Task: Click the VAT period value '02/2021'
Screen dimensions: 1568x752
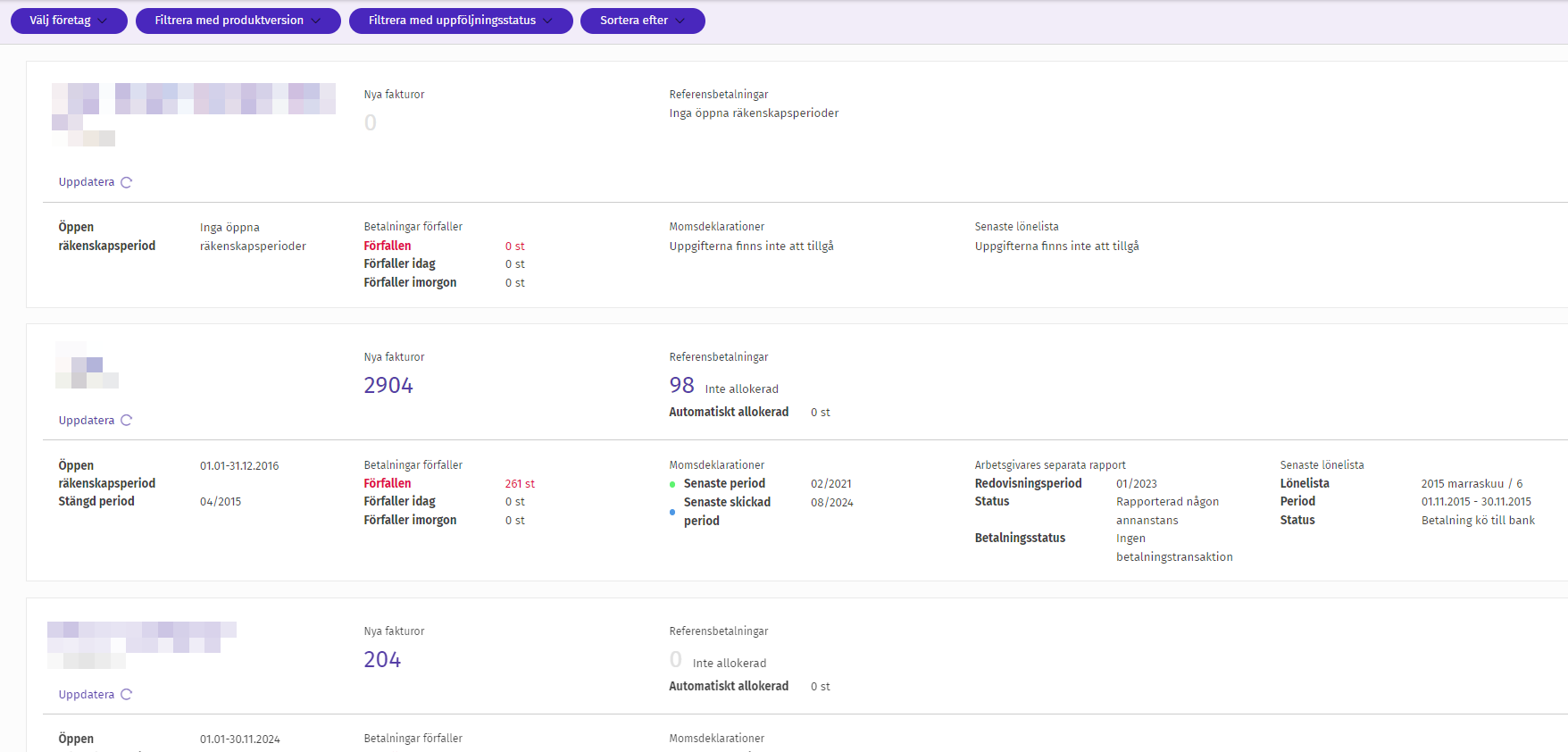Action: coord(831,484)
